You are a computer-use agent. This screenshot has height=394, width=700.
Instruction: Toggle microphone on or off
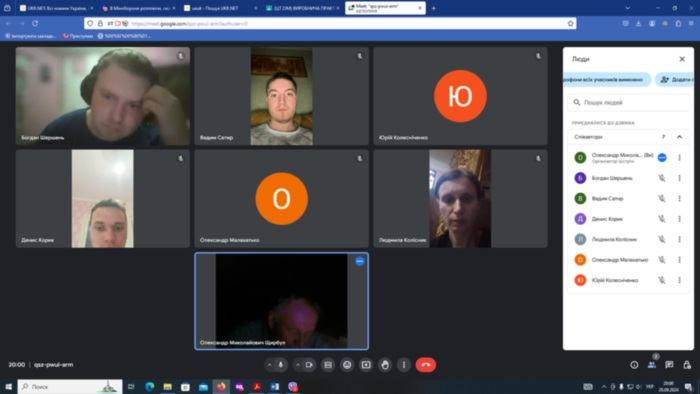280,365
